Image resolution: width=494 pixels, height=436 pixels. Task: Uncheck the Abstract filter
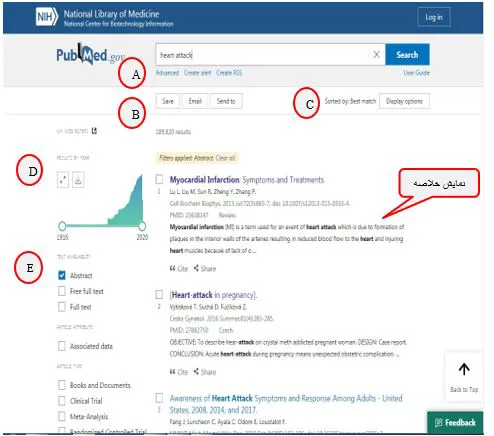(x=62, y=275)
